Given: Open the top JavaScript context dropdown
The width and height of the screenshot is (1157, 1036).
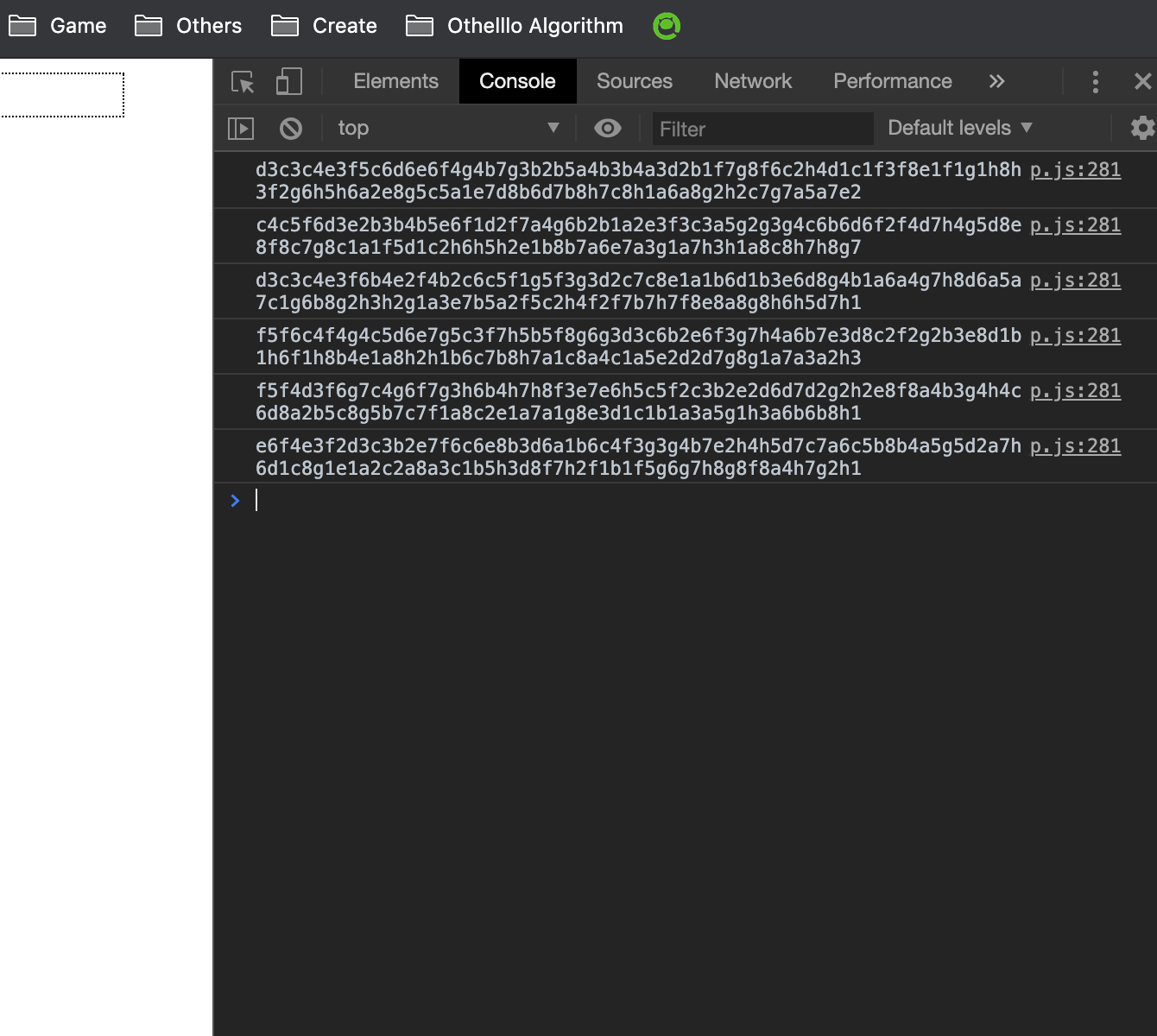Looking at the screenshot, I should click(x=448, y=128).
